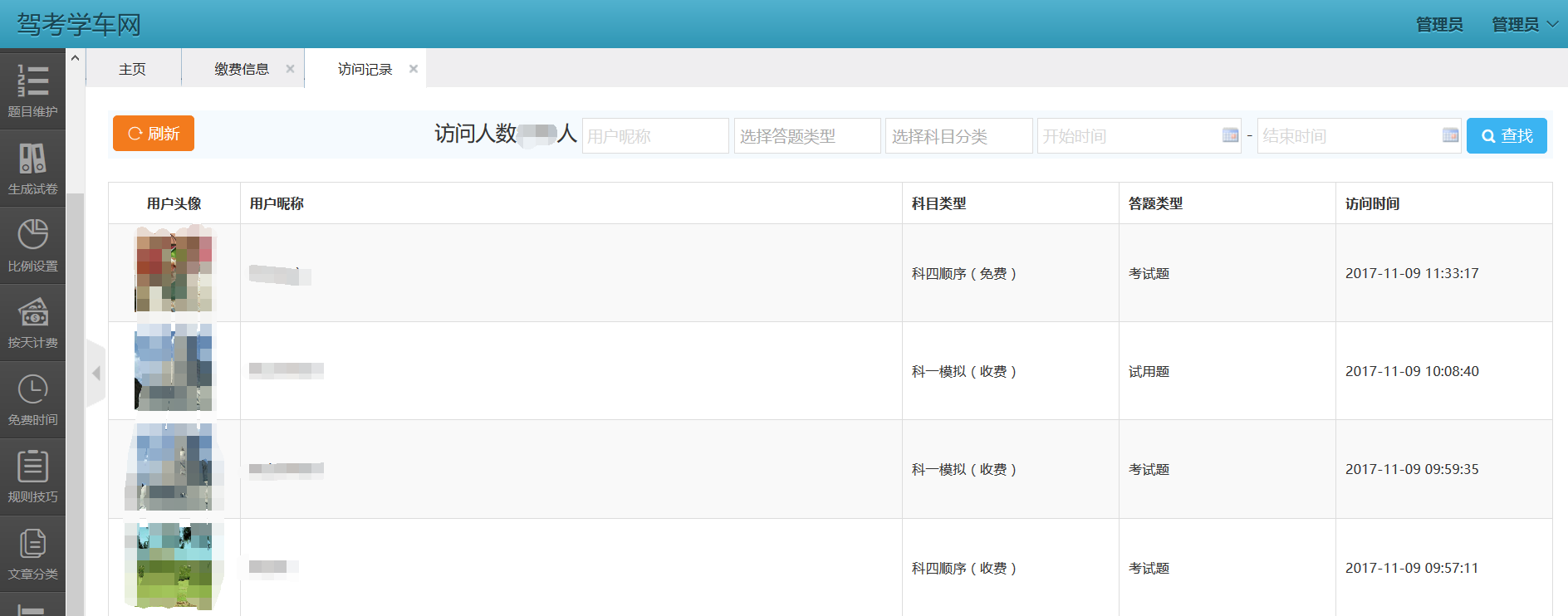1568x616 pixels.
Task: Expand the 选择答题类型 dropdown
Action: [x=806, y=136]
